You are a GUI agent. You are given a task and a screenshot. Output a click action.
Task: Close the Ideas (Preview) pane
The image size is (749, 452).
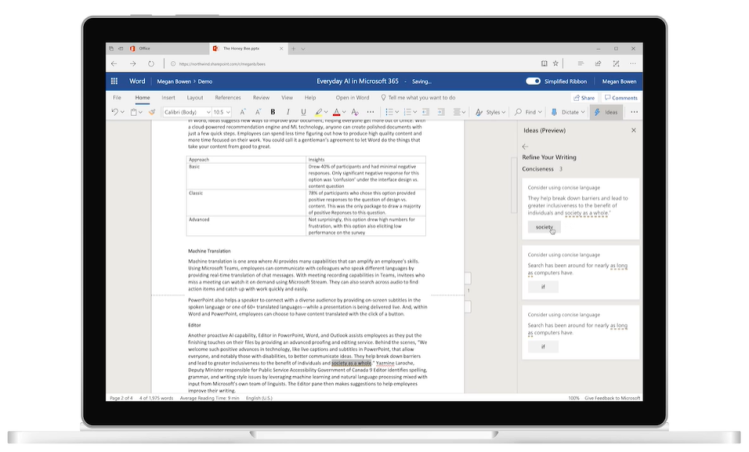(633, 130)
